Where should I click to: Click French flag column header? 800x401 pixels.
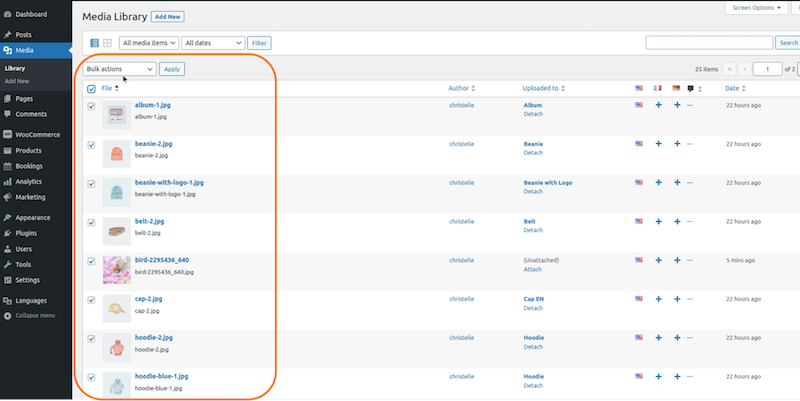(658, 88)
